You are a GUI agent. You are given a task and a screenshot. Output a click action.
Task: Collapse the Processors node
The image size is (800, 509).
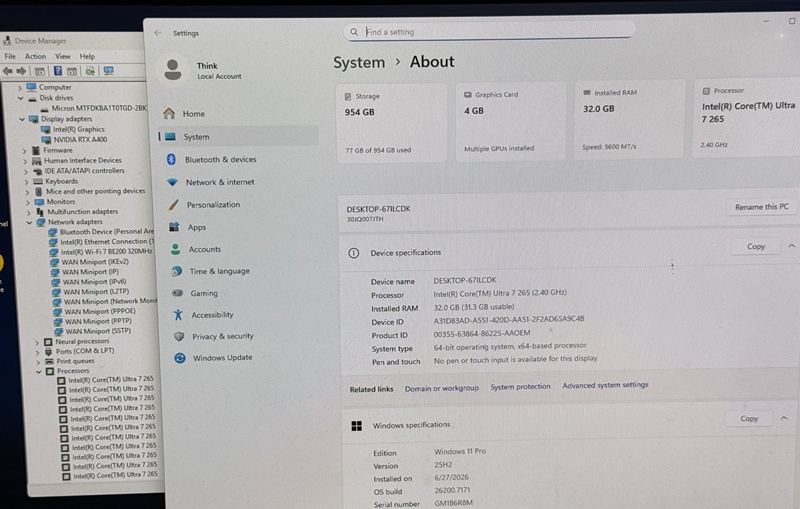[x=38, y=372]
